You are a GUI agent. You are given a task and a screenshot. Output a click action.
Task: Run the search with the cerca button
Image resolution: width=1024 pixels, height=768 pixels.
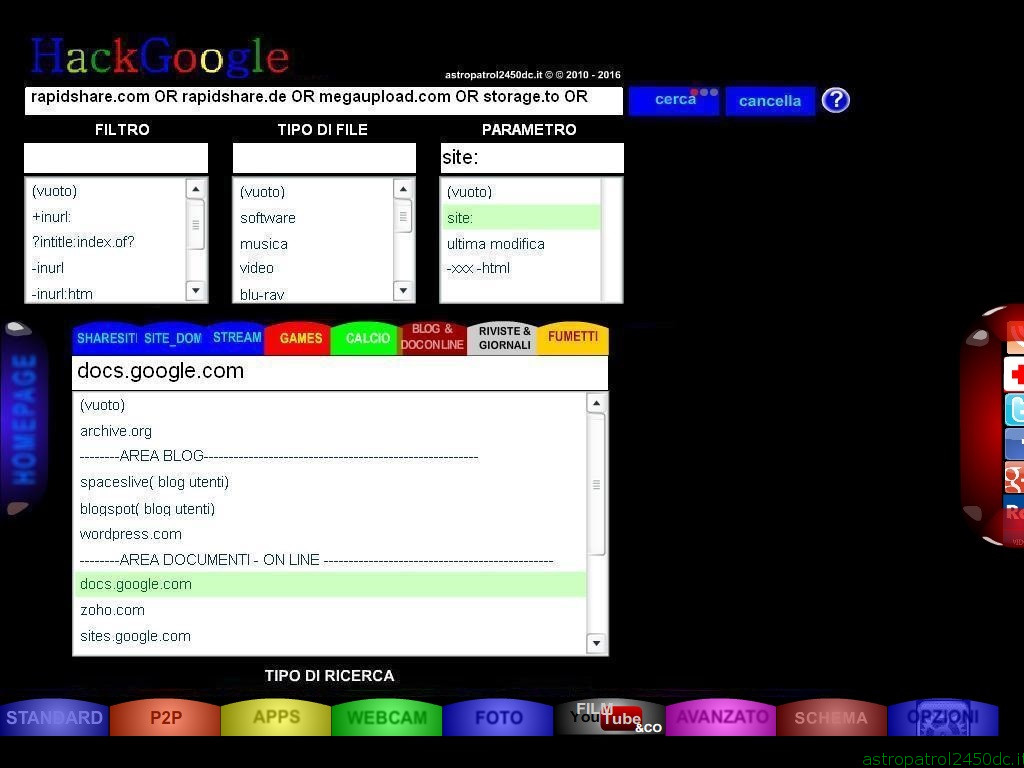tap(674, 101)
